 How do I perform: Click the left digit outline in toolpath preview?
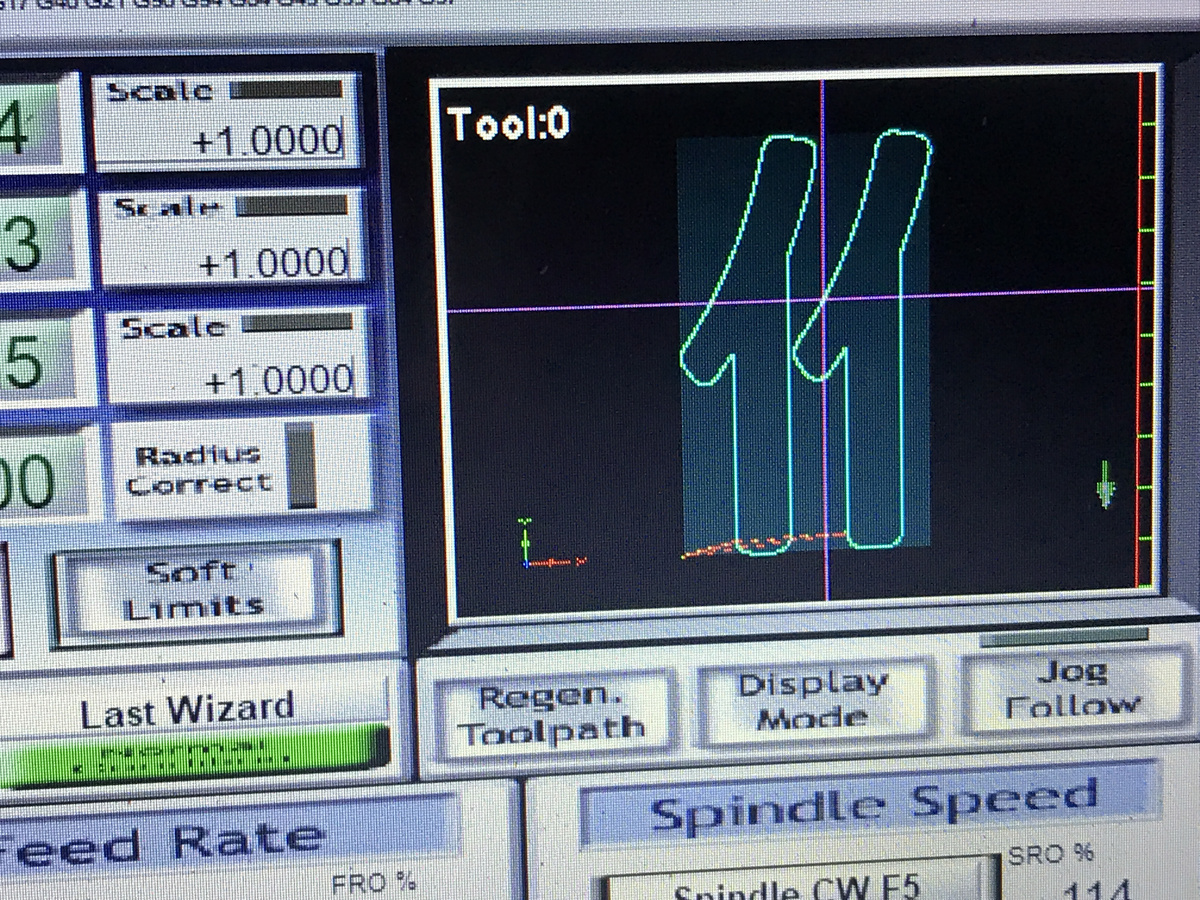point(750,340)
